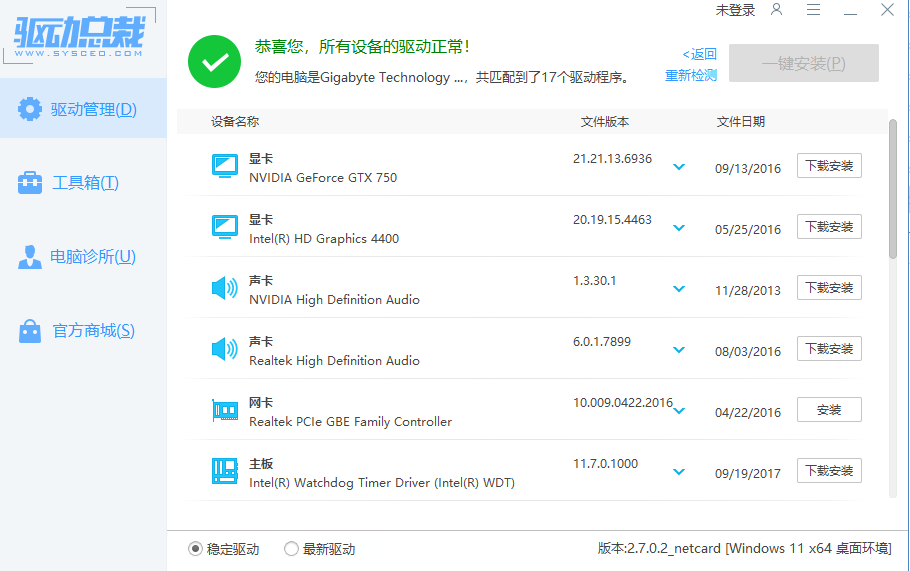Select the 最新驱动 radio option
Image resolution: width=910 pixels, height=571 pixels.
click(291, 548)
